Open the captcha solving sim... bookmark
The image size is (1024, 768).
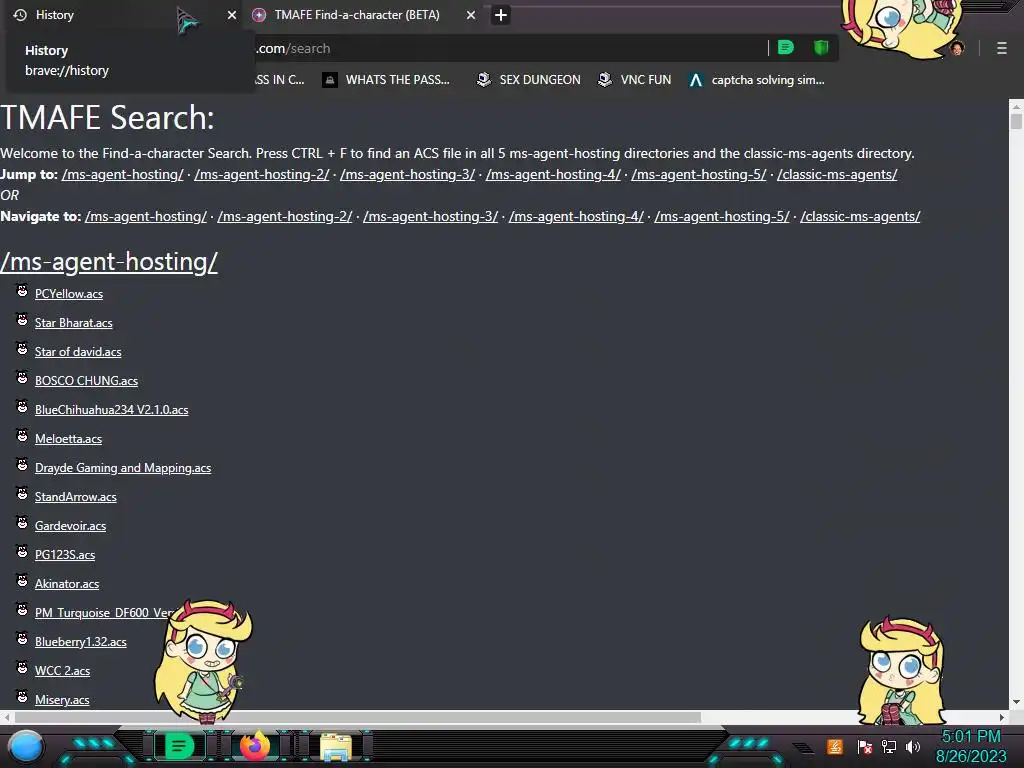click(756, 80)
